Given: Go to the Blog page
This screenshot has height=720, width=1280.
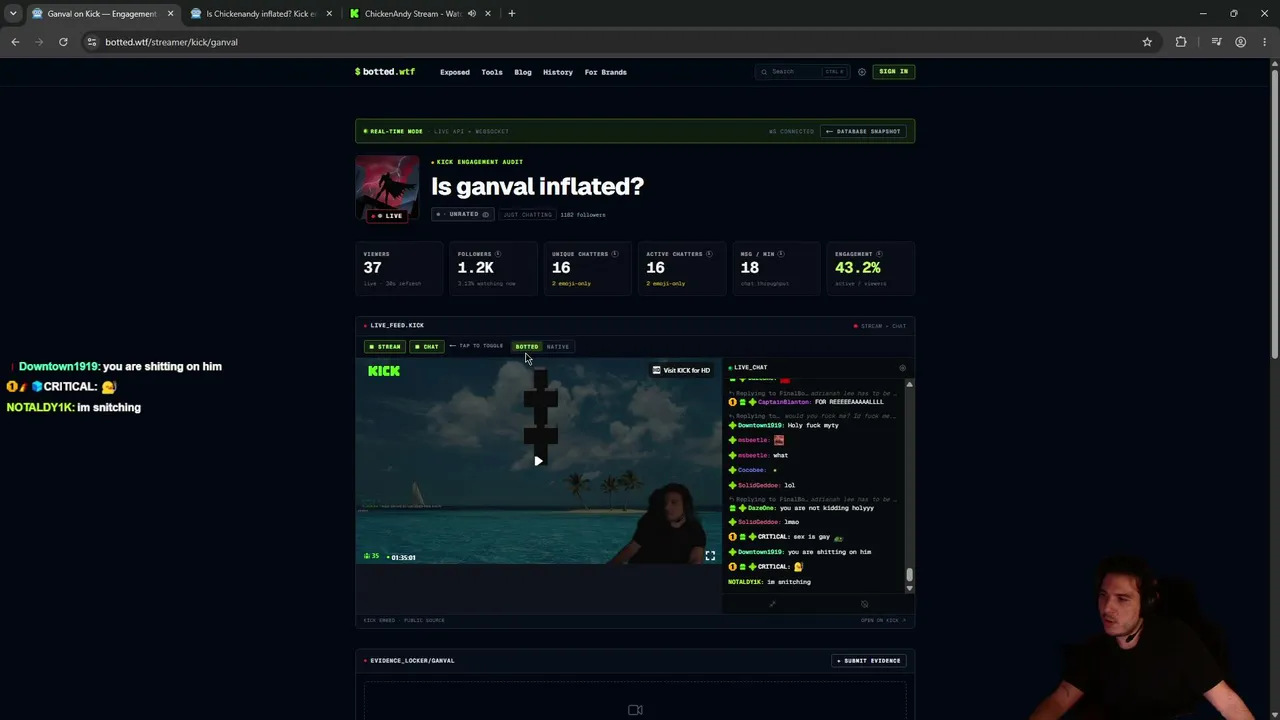Looking at the screenshot, I should coord(523,72).
